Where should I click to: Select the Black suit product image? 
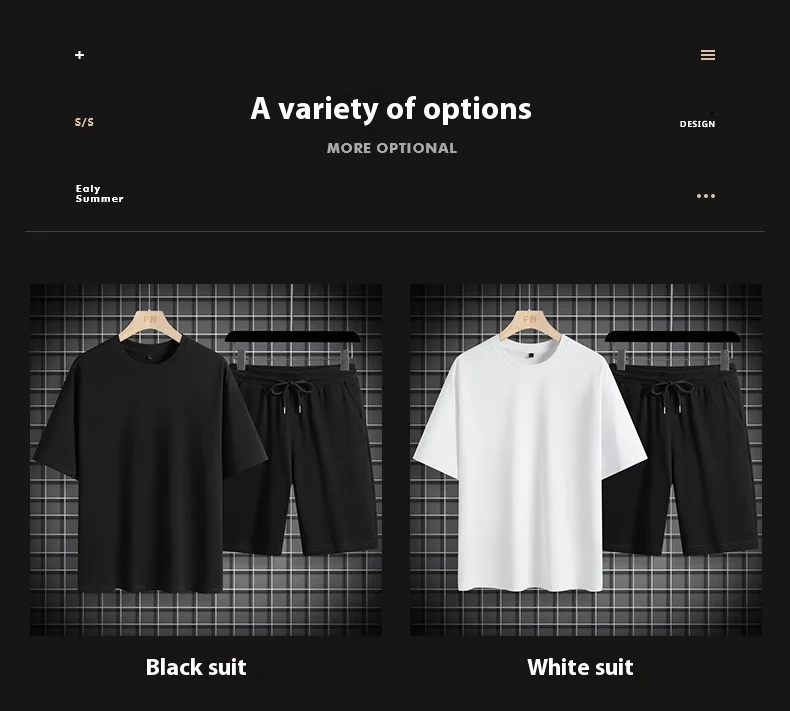(x=206, y=460)
